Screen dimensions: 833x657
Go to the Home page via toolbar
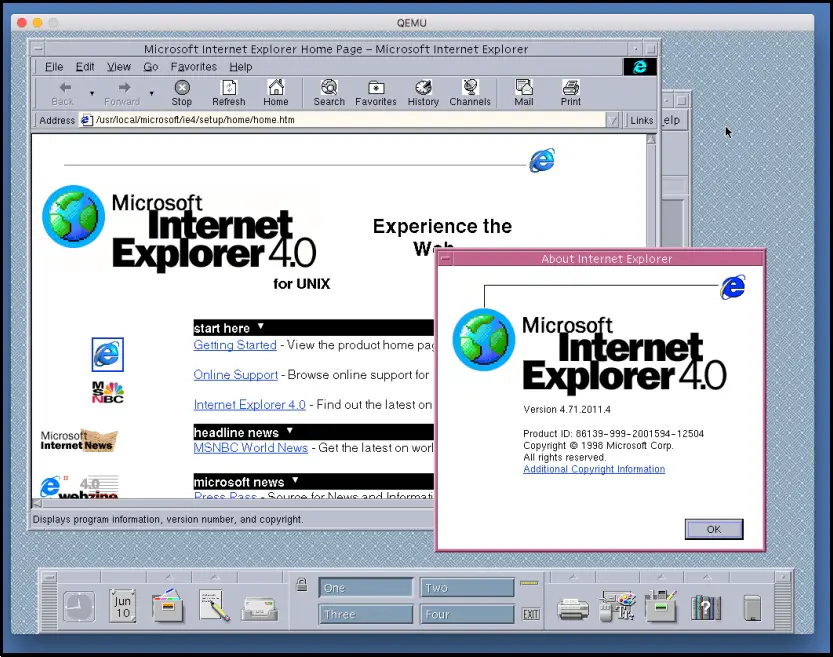pyautogui.click(x=276, y=93)
